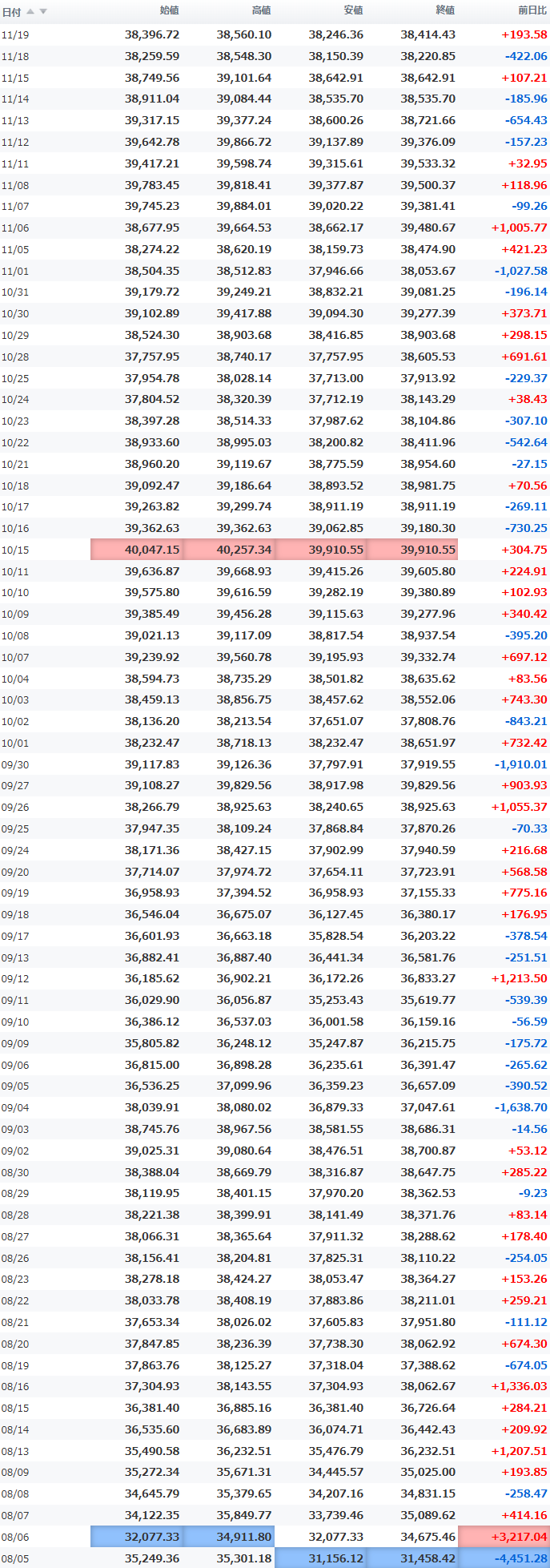Select the 09/18 low value 36,127.45

point(336,914)
